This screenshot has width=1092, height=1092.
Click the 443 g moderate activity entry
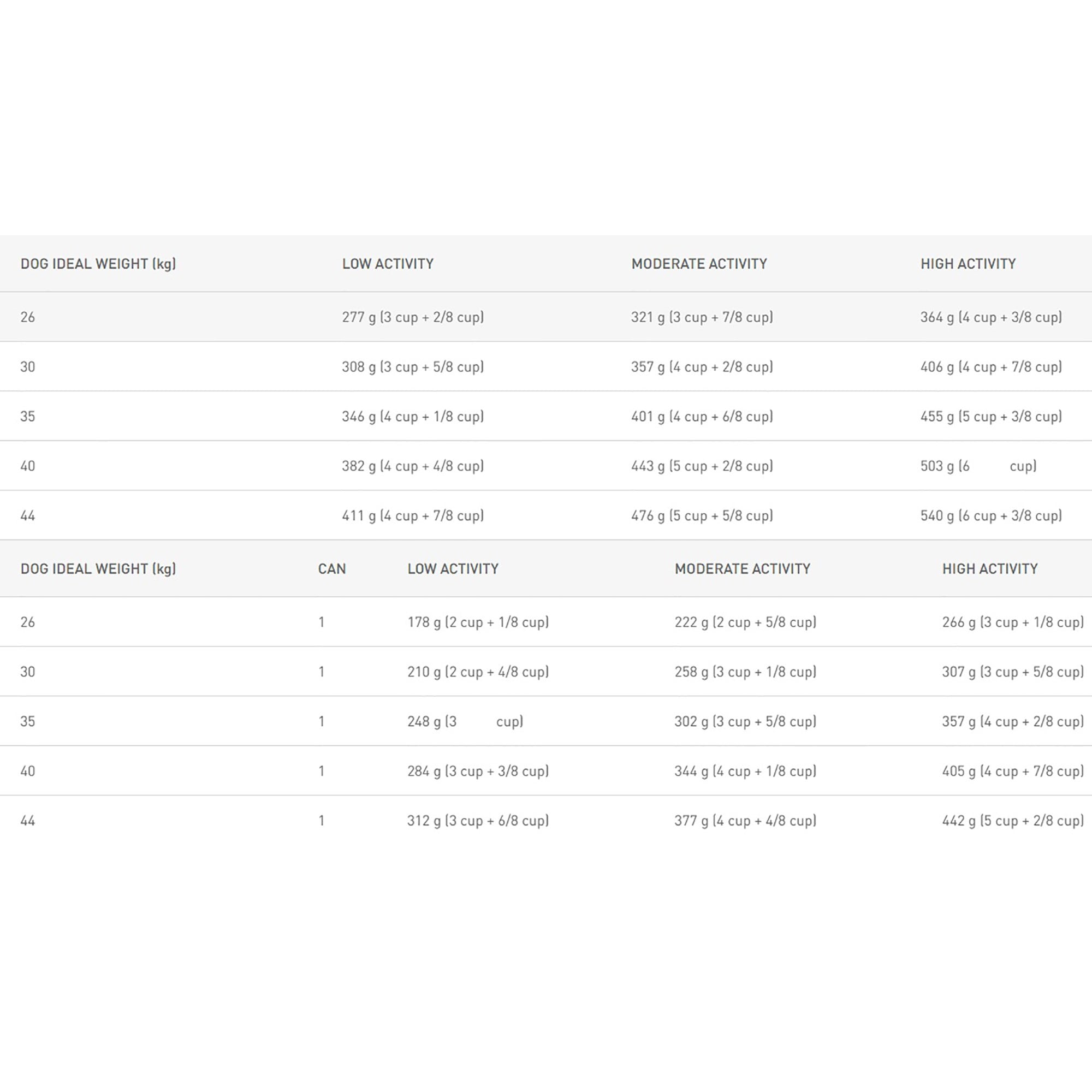point(702,466)
